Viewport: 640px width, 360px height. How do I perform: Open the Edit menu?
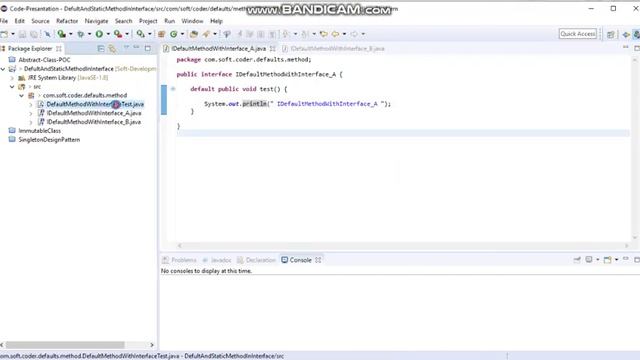click(x=20, y=21)
